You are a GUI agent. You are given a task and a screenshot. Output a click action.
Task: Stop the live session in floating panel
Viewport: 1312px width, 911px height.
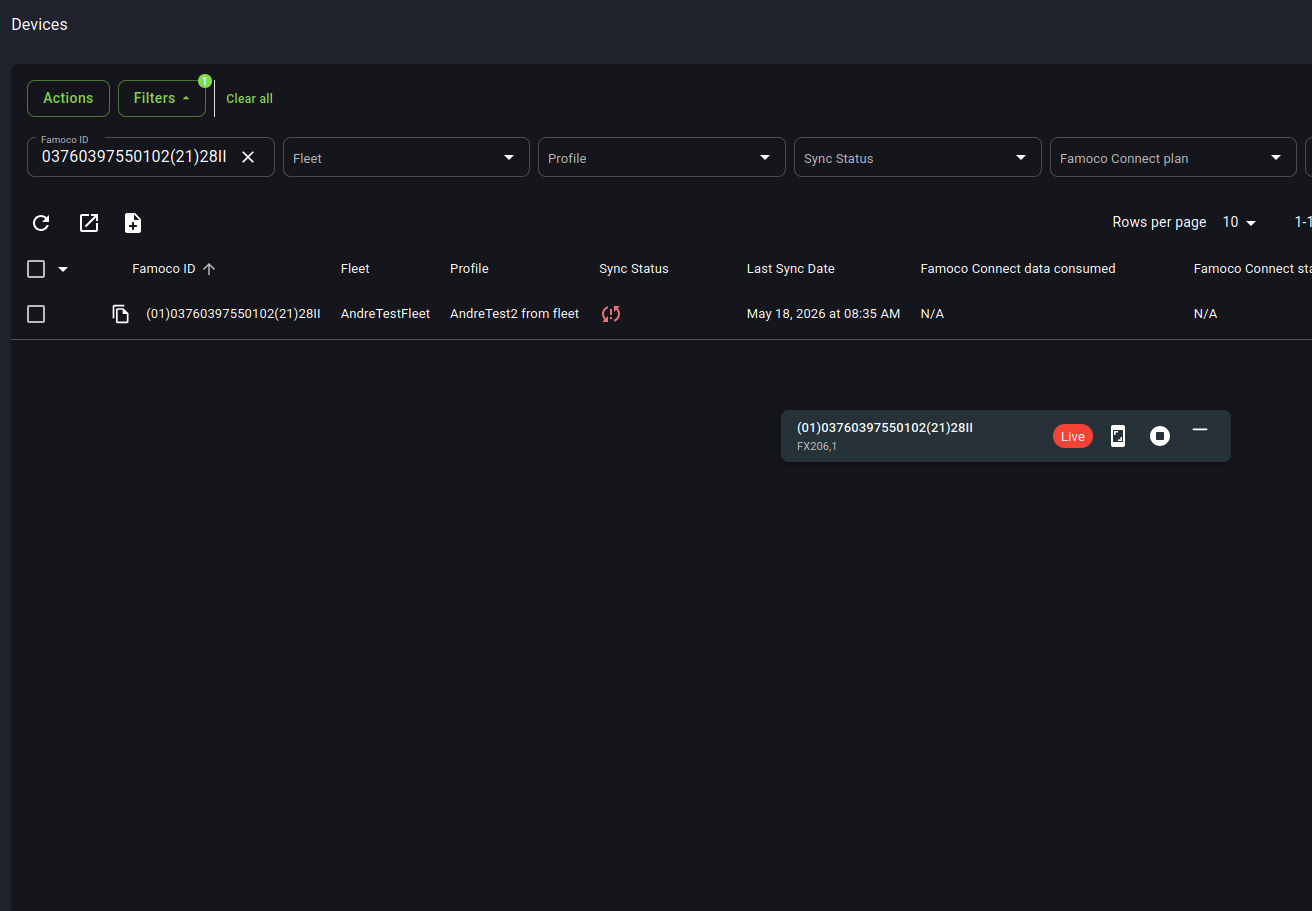click(x=1160, y=436)
